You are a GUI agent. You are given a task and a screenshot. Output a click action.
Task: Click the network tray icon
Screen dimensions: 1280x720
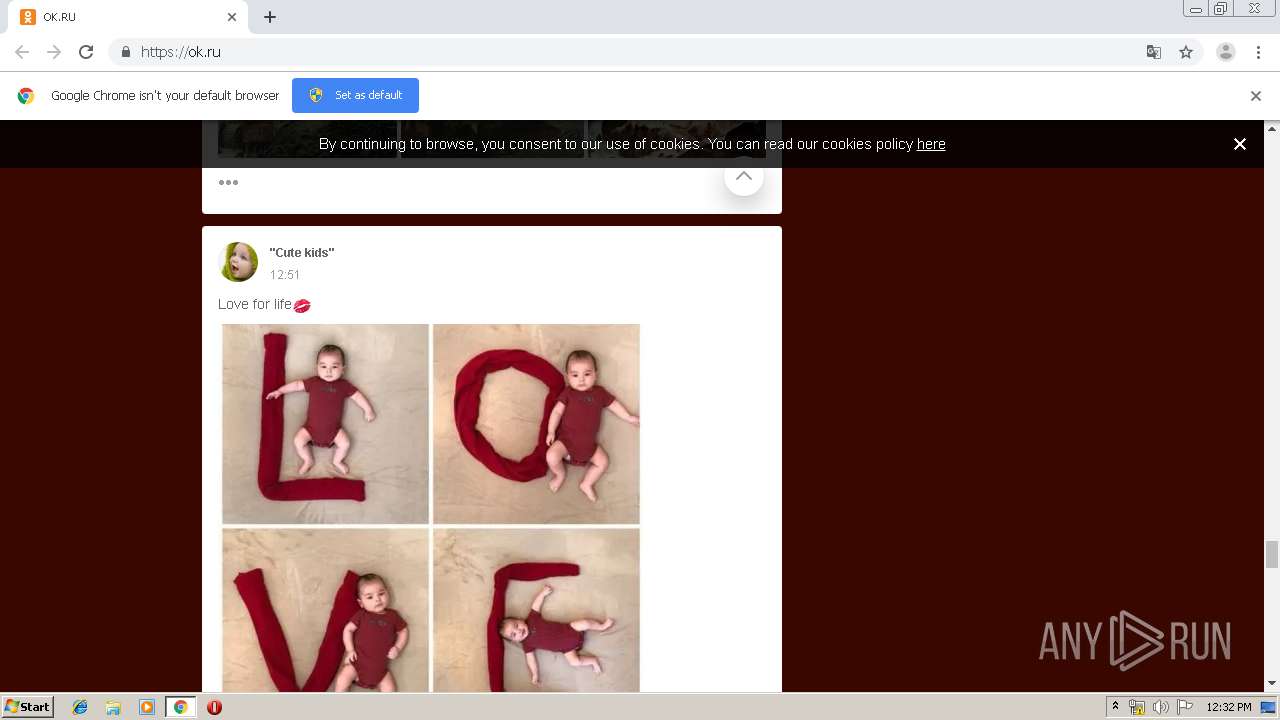(x=1137, y=707)
